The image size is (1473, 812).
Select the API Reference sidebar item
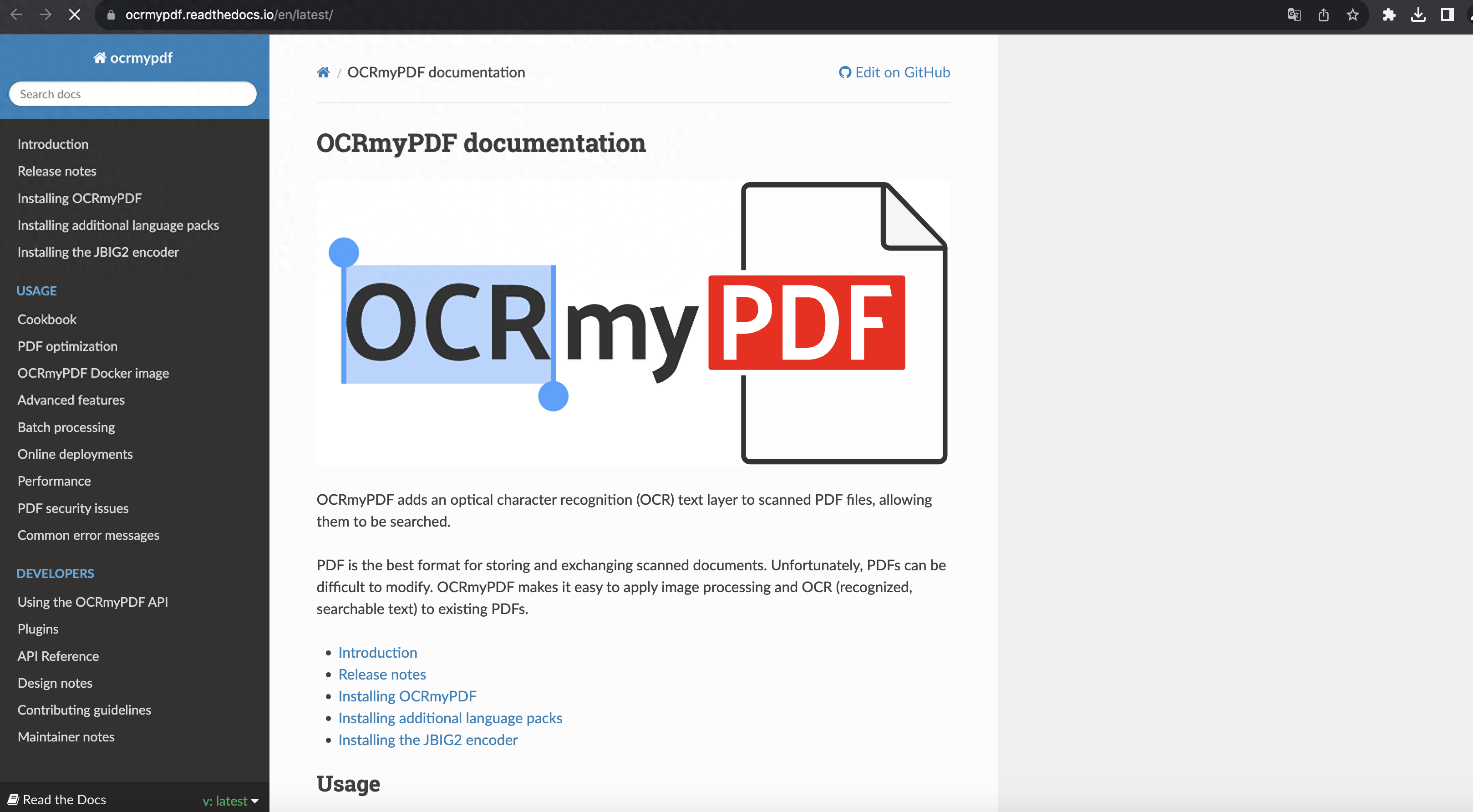(58, 655)
